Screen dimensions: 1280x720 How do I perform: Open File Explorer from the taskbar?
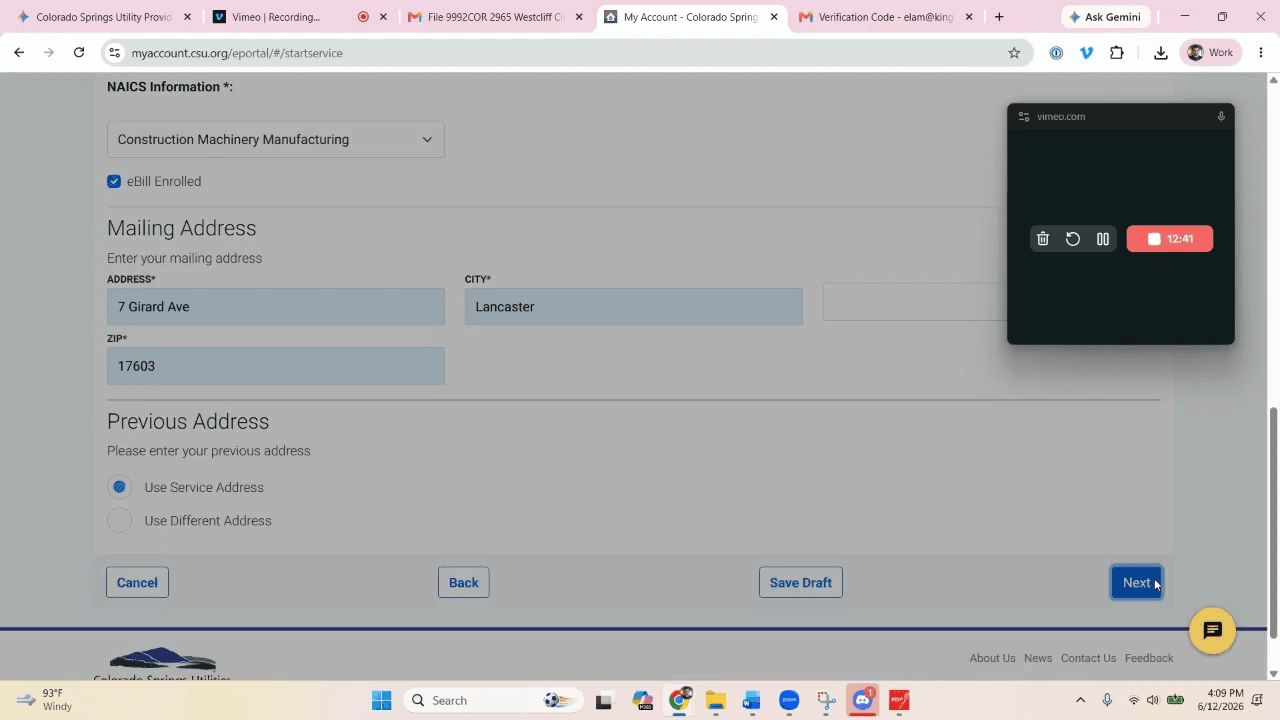pos(715,700)
